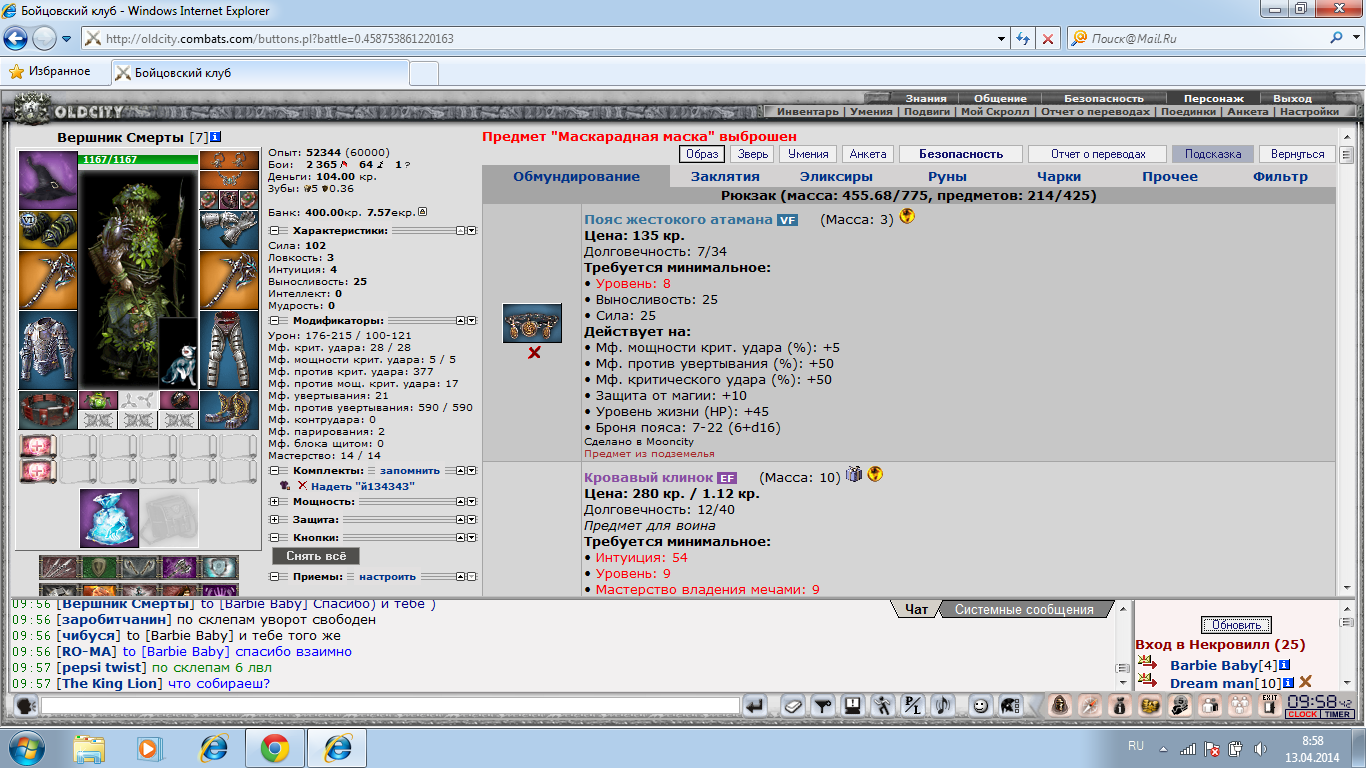
Task: Click the Отчет о переводах button
Action: [1097, 154]
